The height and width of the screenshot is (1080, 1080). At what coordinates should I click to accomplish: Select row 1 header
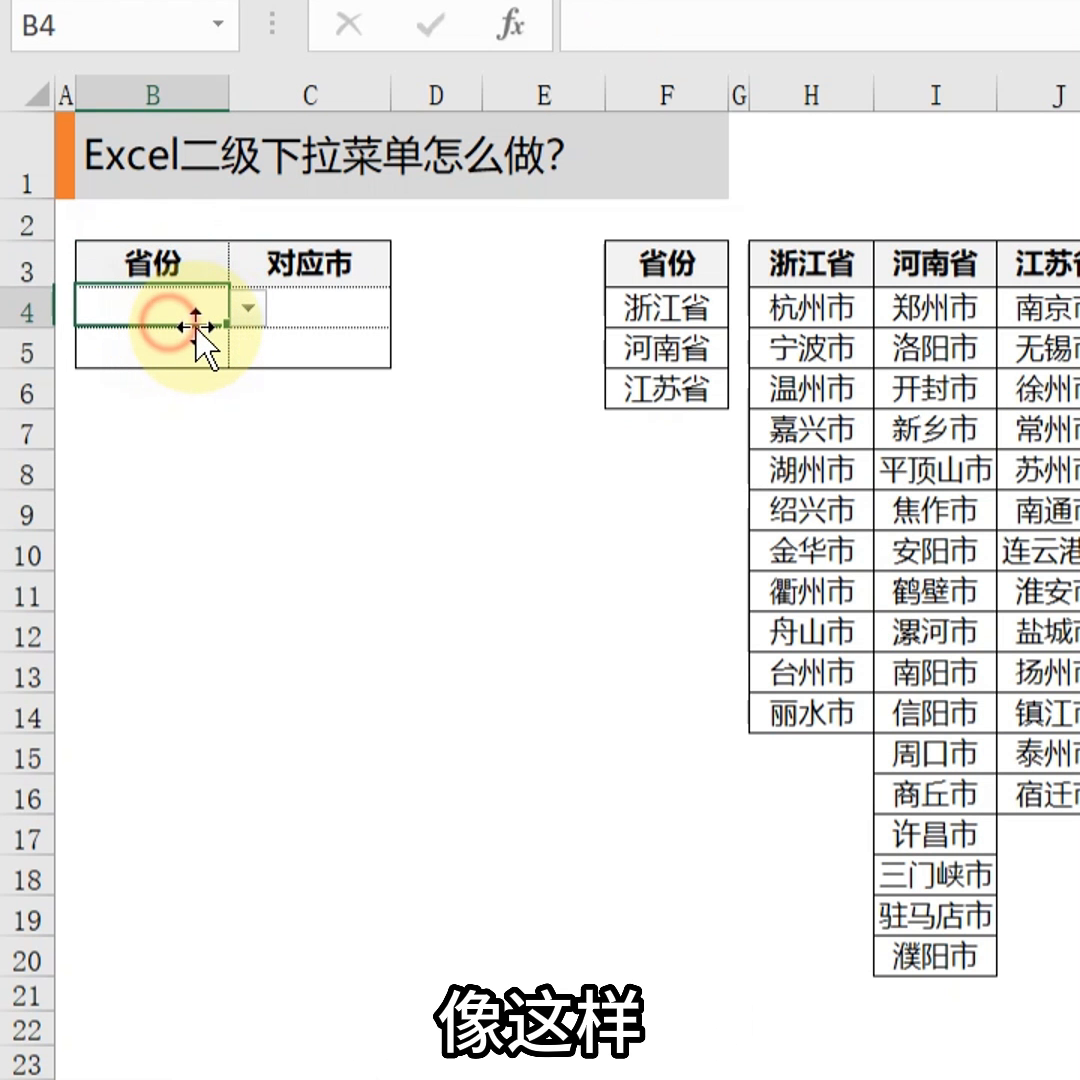click(27, 156)
